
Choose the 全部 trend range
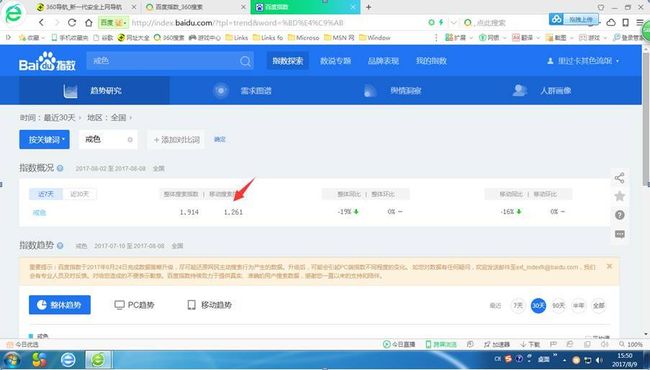click(x=599, y=306)
